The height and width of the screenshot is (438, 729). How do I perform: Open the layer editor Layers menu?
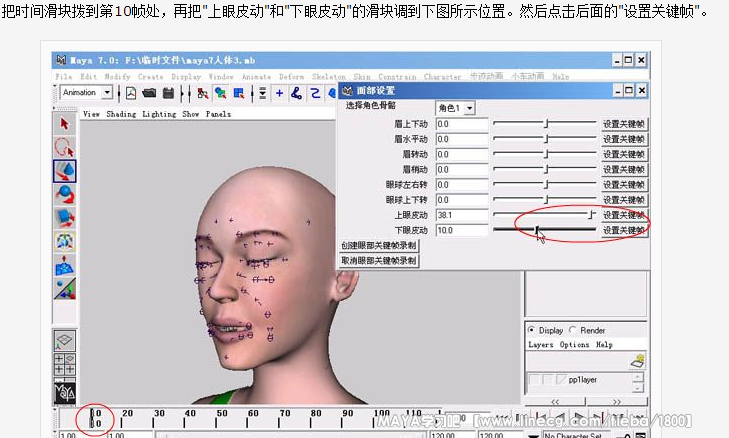click(540, 345)
